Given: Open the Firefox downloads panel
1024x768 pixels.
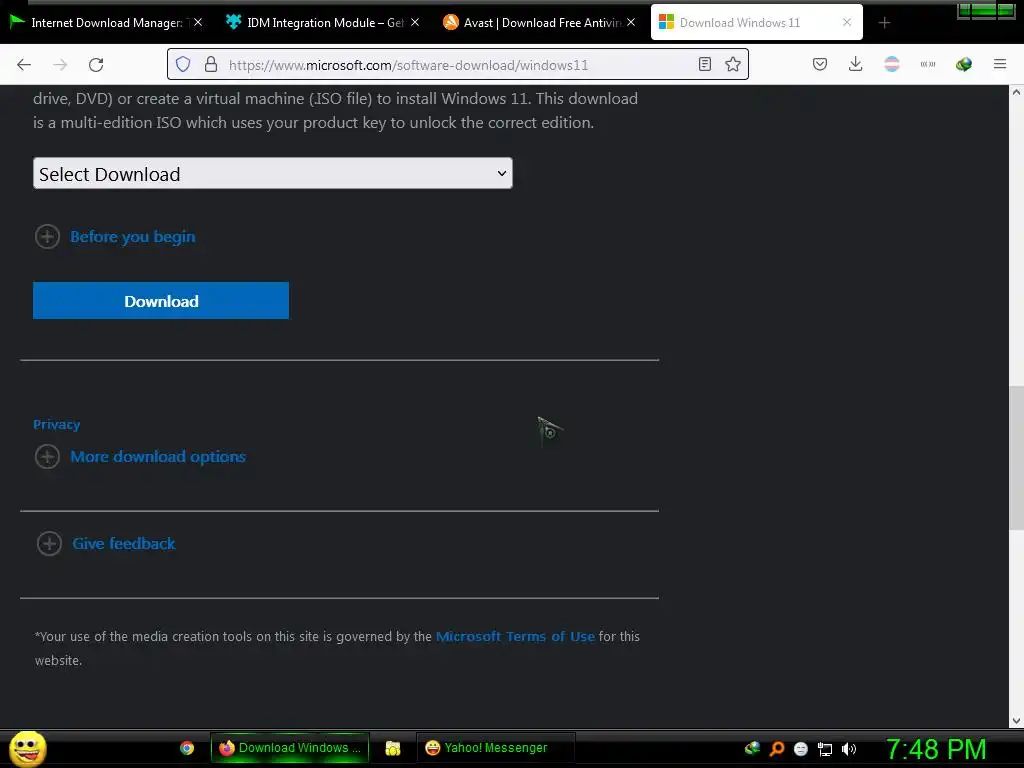Looking at the screenshot, I should [x=856, y=64].
